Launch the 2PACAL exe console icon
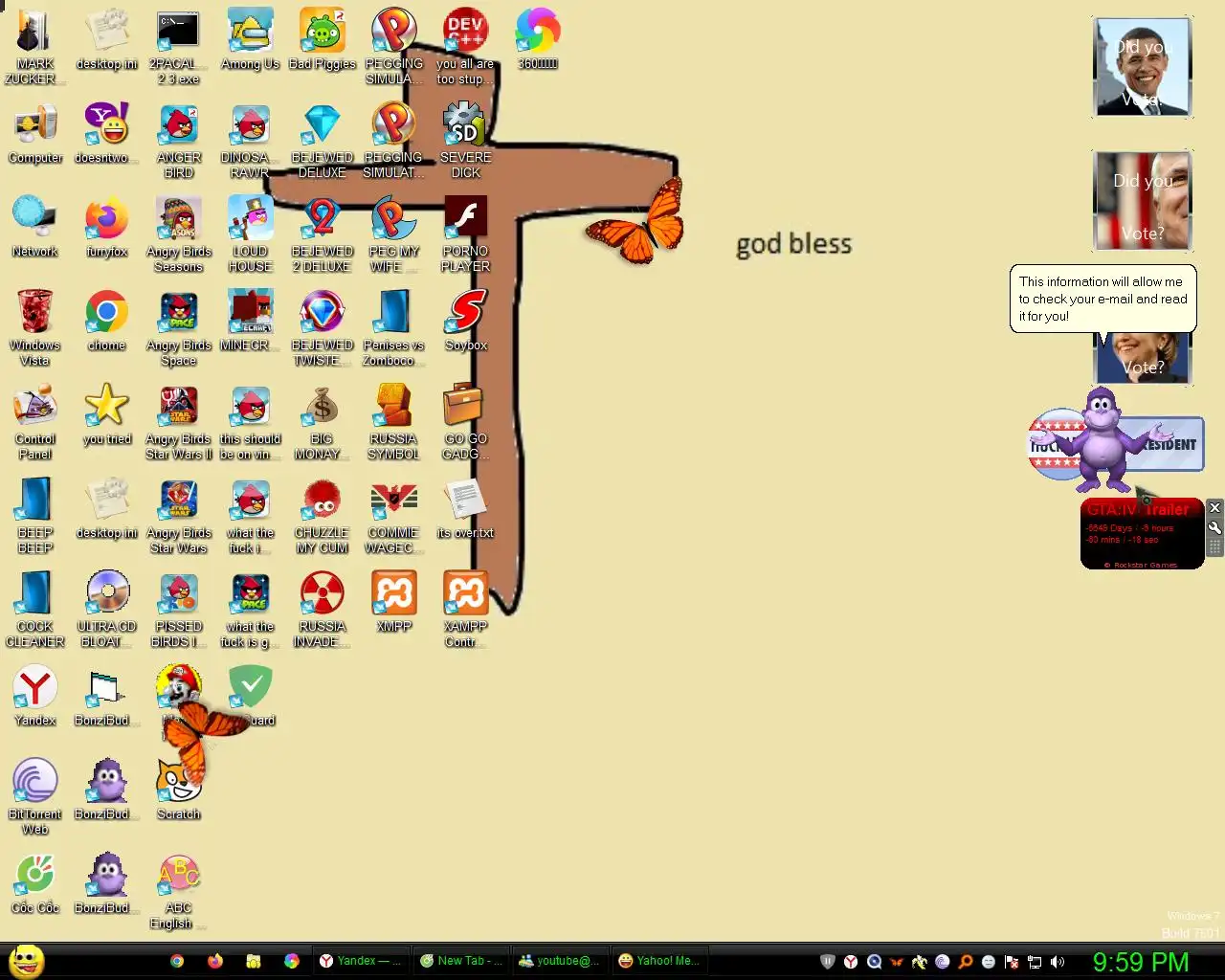The image size is (1225, 980). tap(179, 45)
